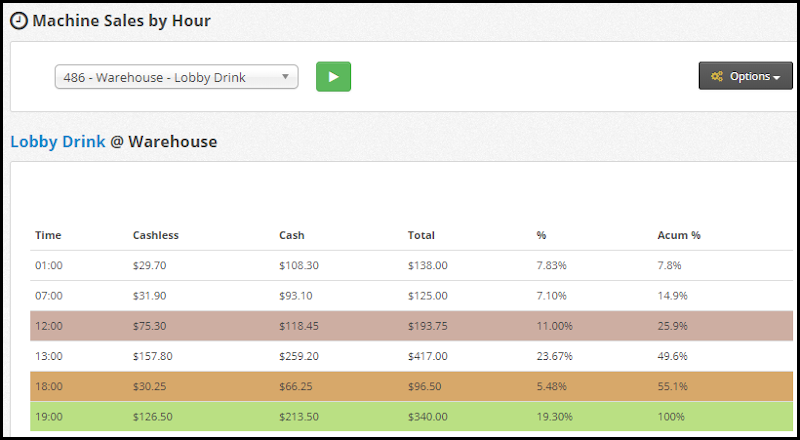Open the Lobby Drink link
800x440 pixels.
pos(58,141)
